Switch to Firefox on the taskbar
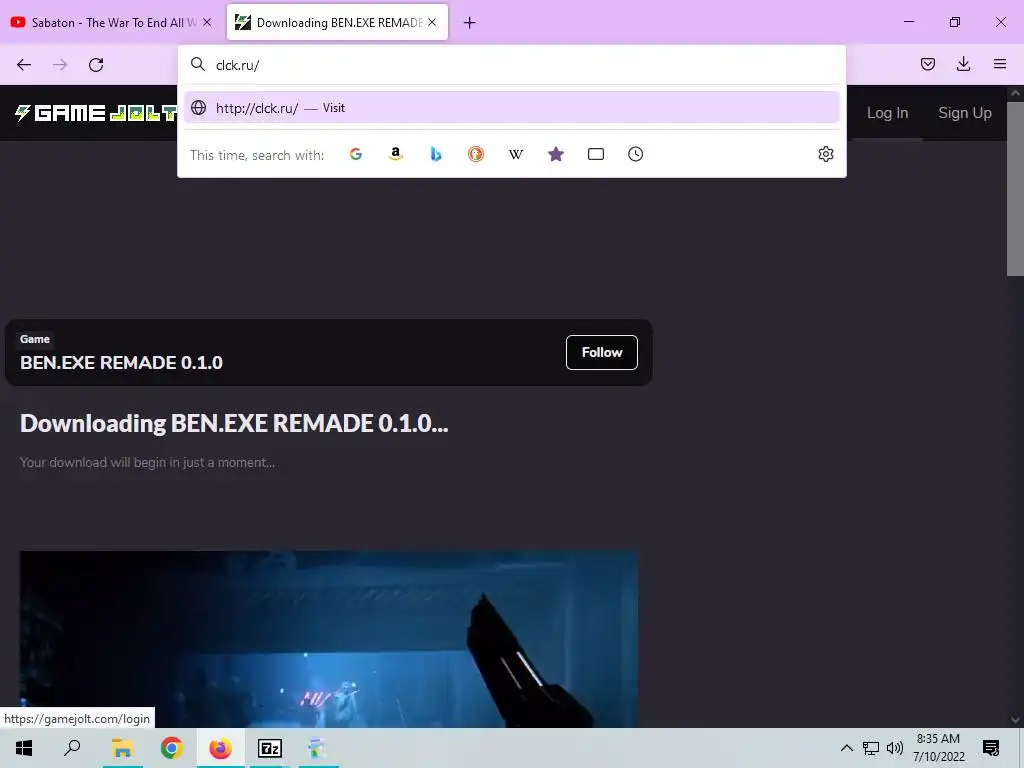Image resolution: width=1024 pixels, height=768 pixels. point(221,748)
